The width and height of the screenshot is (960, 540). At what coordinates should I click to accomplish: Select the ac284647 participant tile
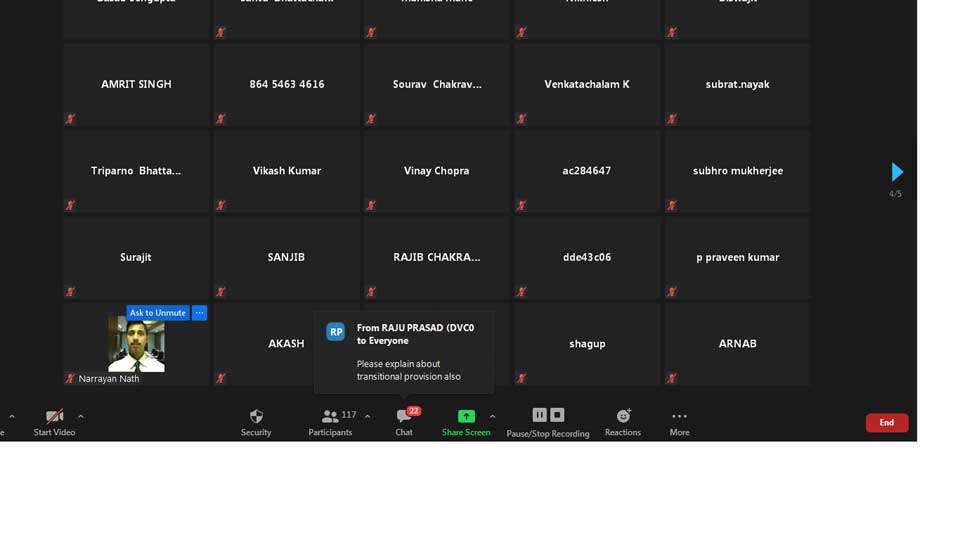point(587,171)
